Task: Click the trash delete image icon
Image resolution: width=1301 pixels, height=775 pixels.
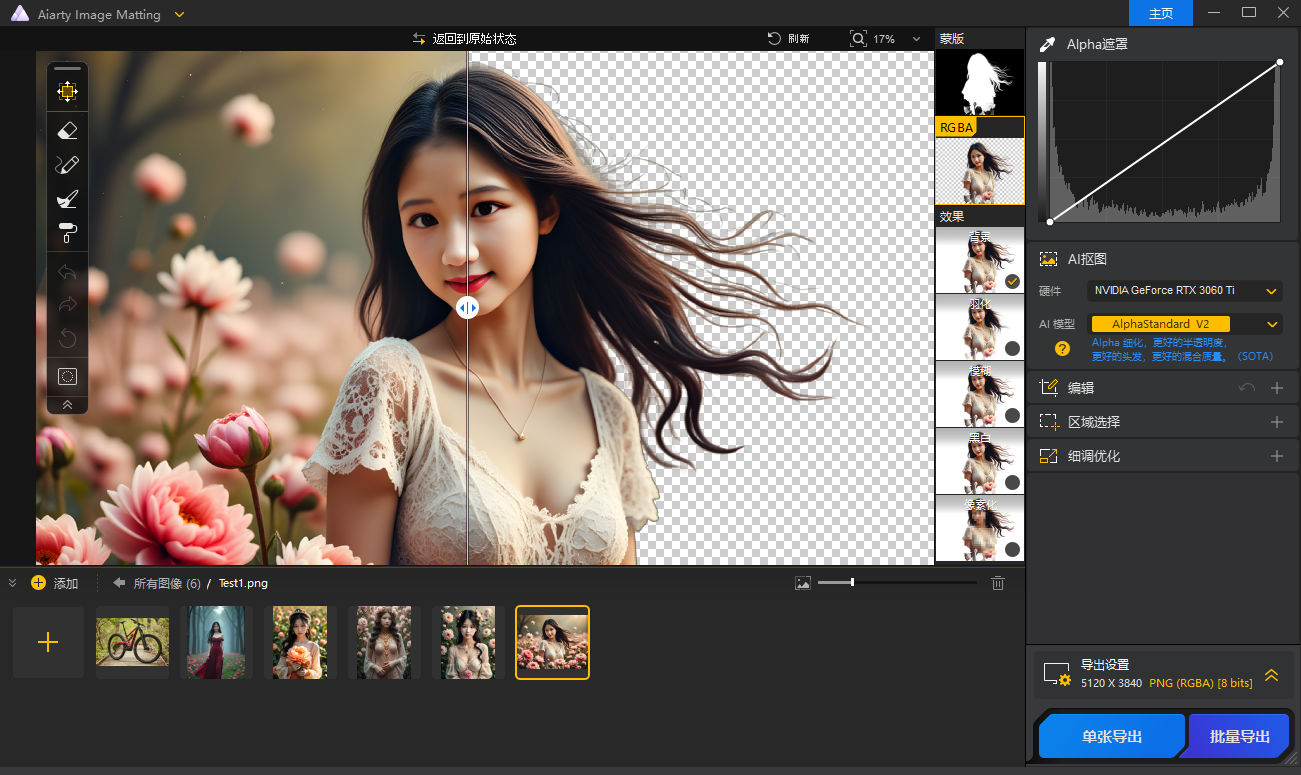Action: (997, 583)
